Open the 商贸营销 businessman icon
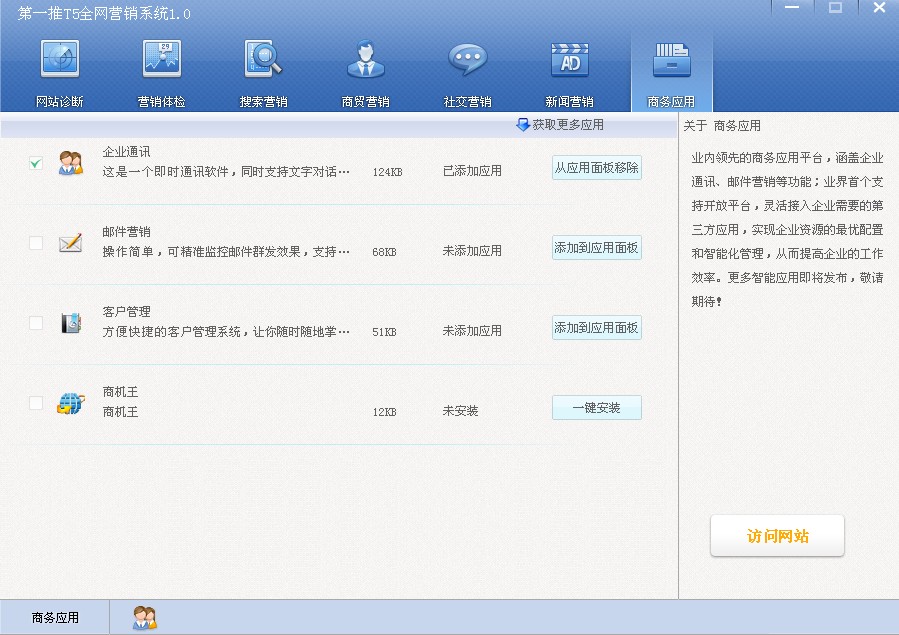Viewport: 899px width, 635px height. pos(365,60)
